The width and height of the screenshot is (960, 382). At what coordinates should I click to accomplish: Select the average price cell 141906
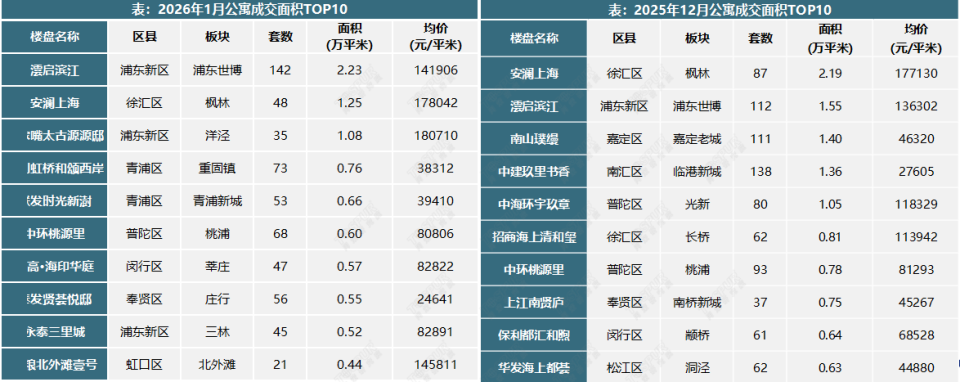point(435,70)
